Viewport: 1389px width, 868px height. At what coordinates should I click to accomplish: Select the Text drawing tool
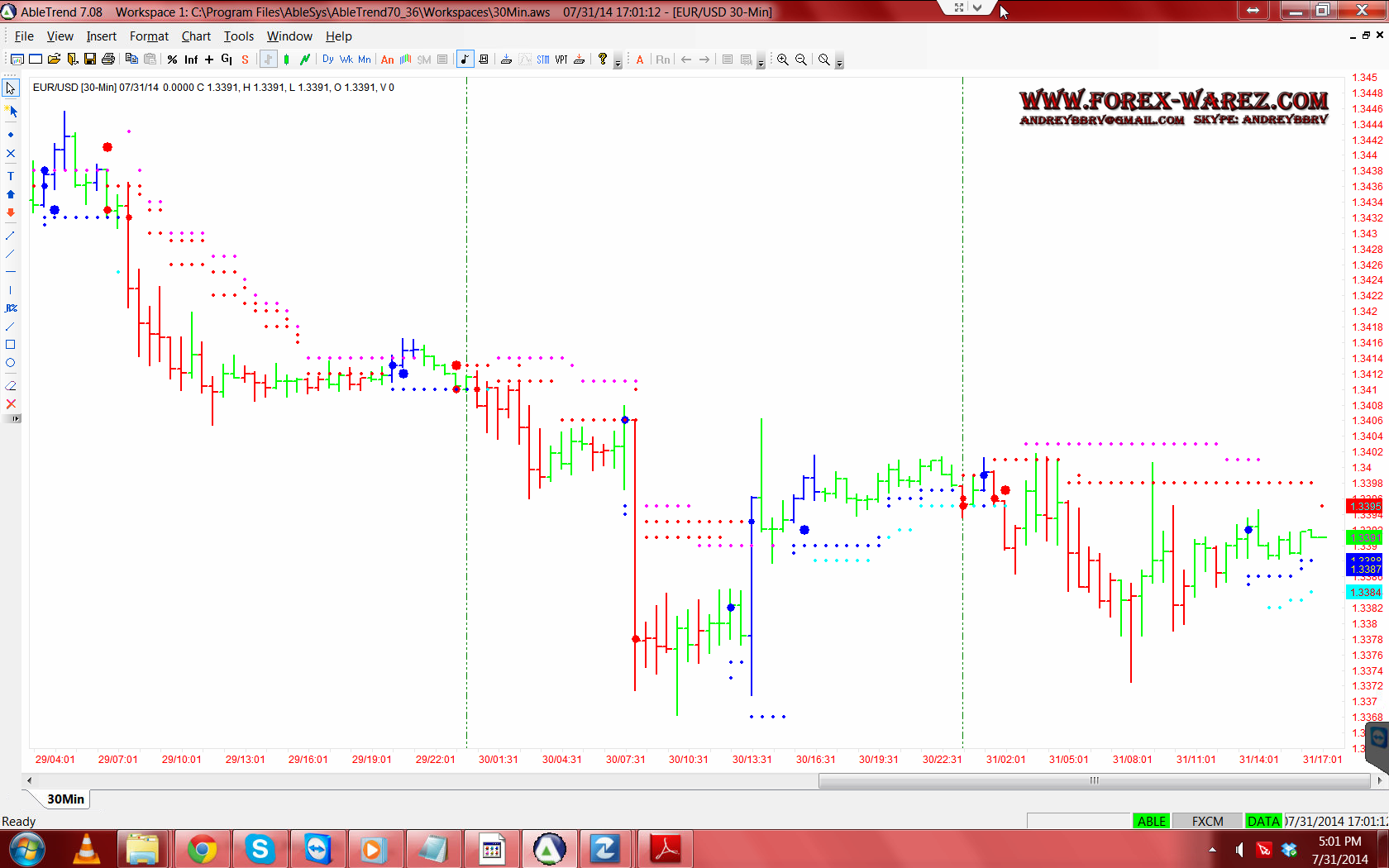(x=11, y=176)
